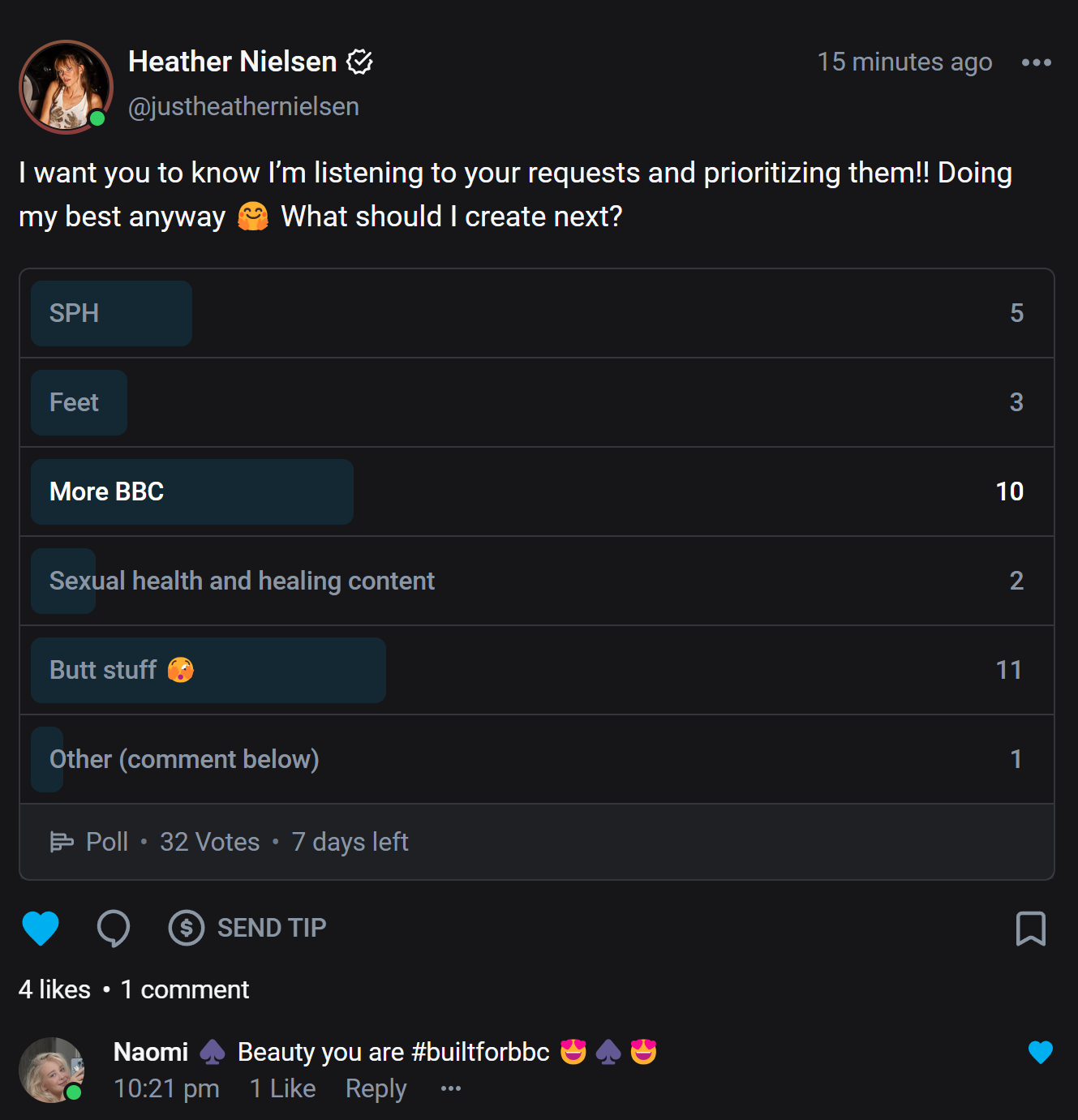Click the SEND TIP label
Image resolution: width=1078 pixels, height=1120 pixels.
tap(272, 928)
